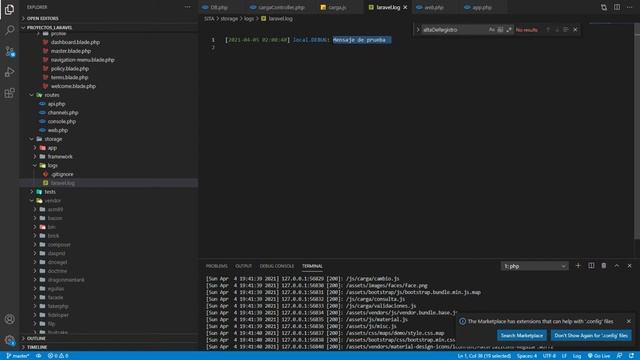Open the Explorer view in activity bar

click(x=9, y=9)
